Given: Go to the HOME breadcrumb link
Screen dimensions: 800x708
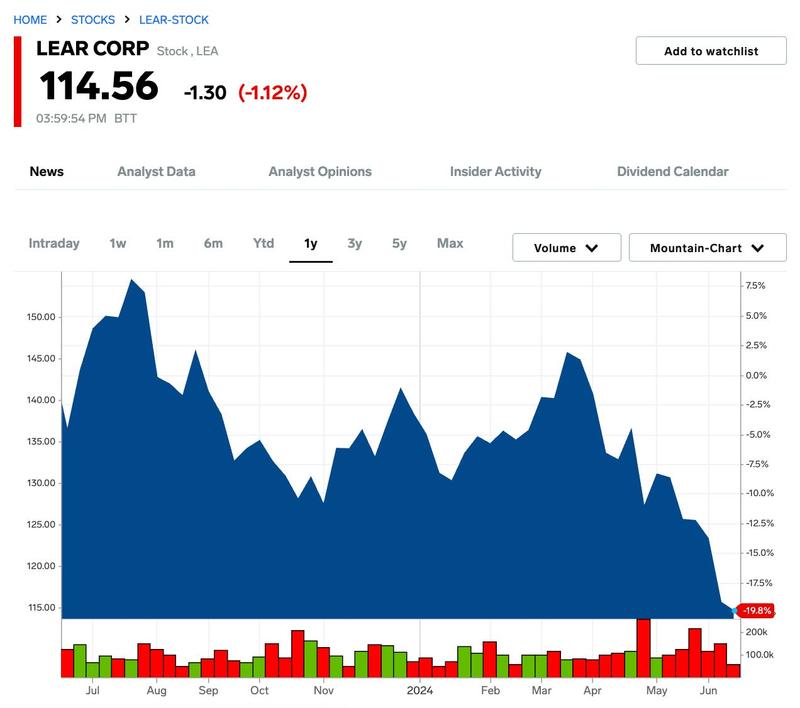Looking at the screenshot, I should point(30,20).
